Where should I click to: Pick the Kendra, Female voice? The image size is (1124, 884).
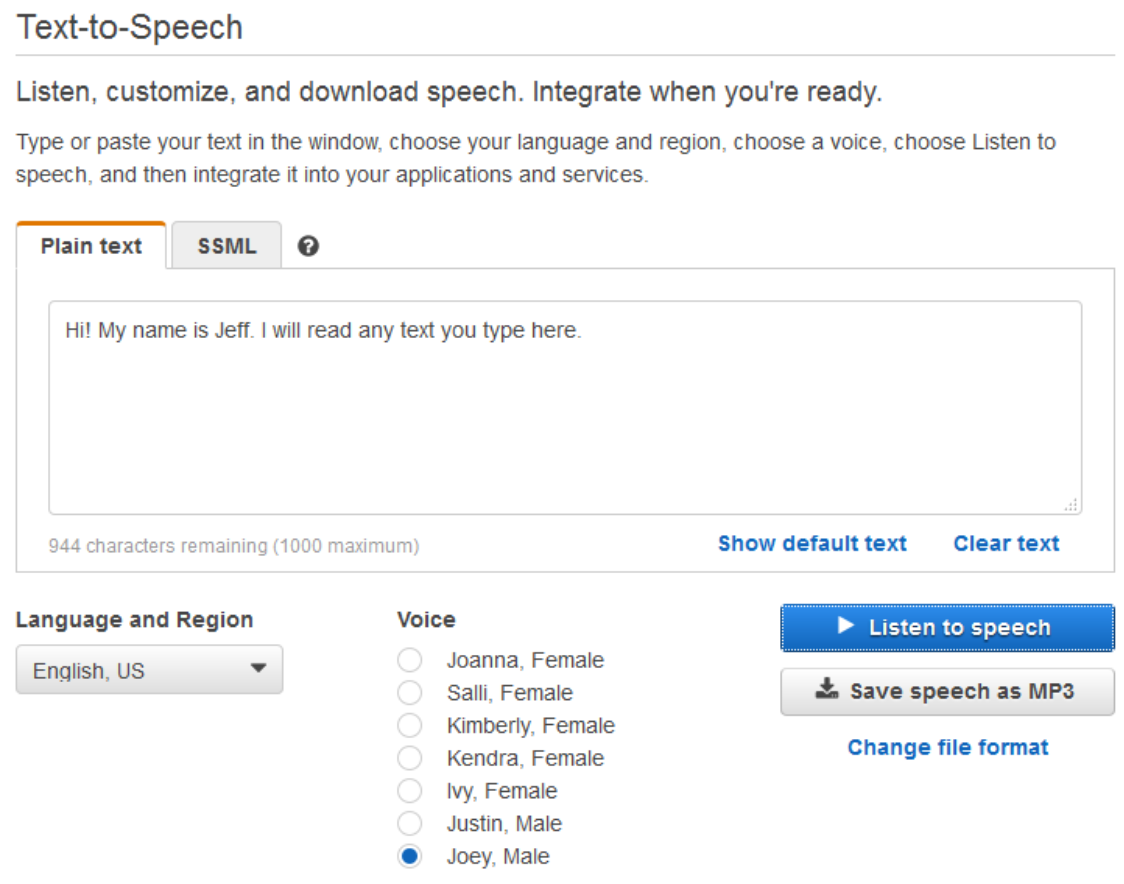click(410, 759)
